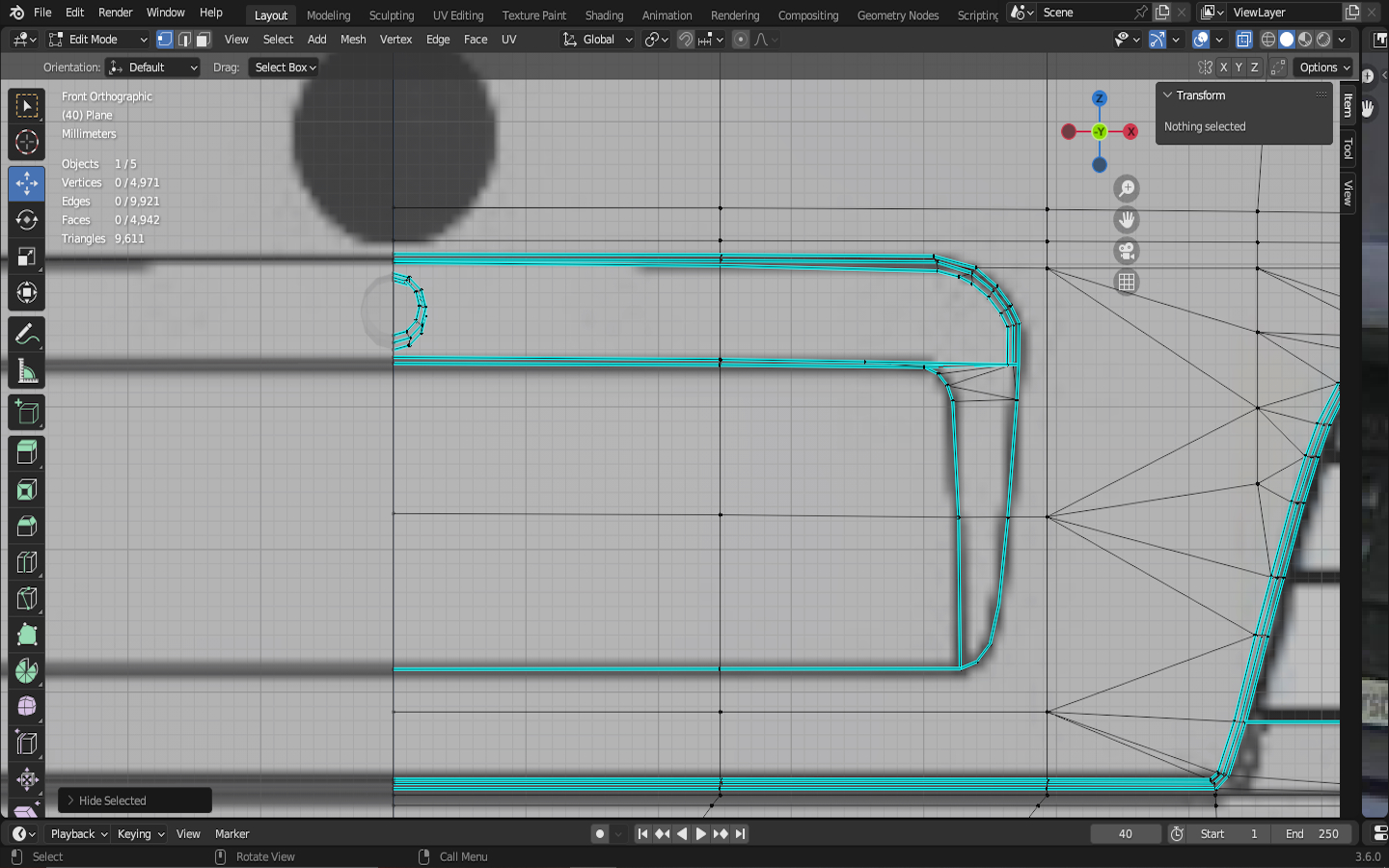Switch perspective/orthographic with the grid gizmo

pos(1127,283)
